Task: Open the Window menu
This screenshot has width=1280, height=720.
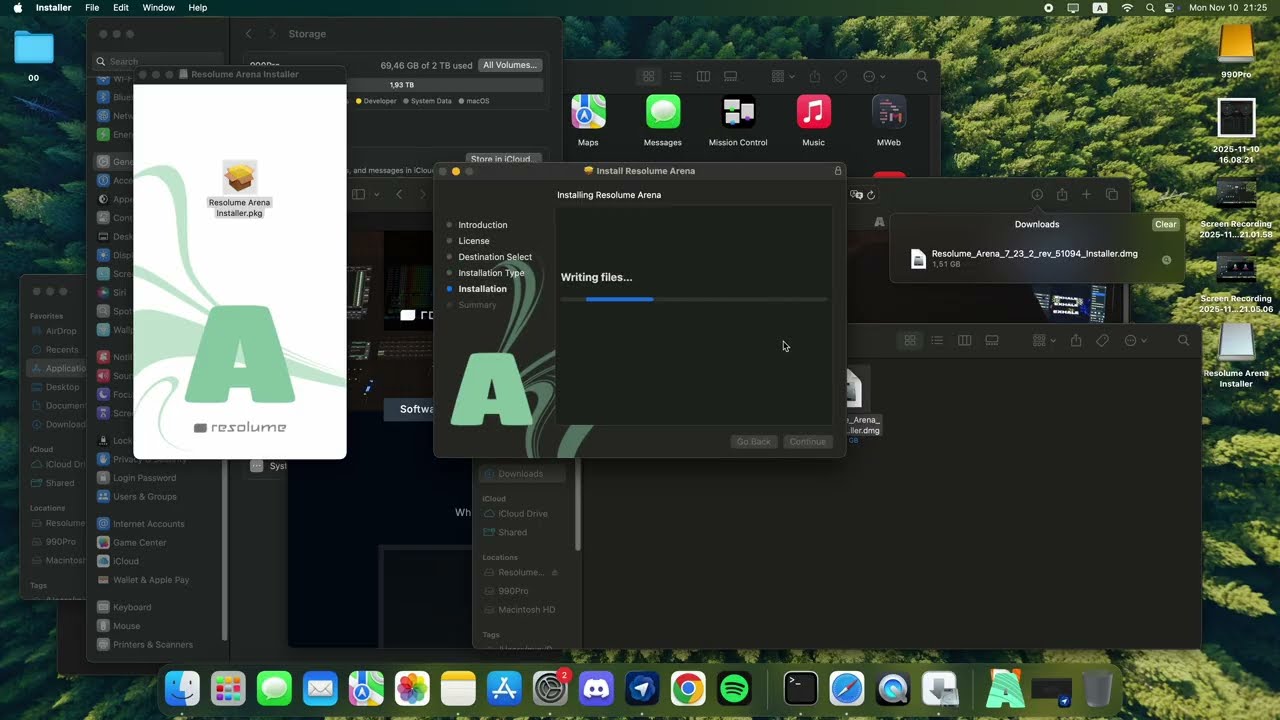Action: [x=158, y=7]
